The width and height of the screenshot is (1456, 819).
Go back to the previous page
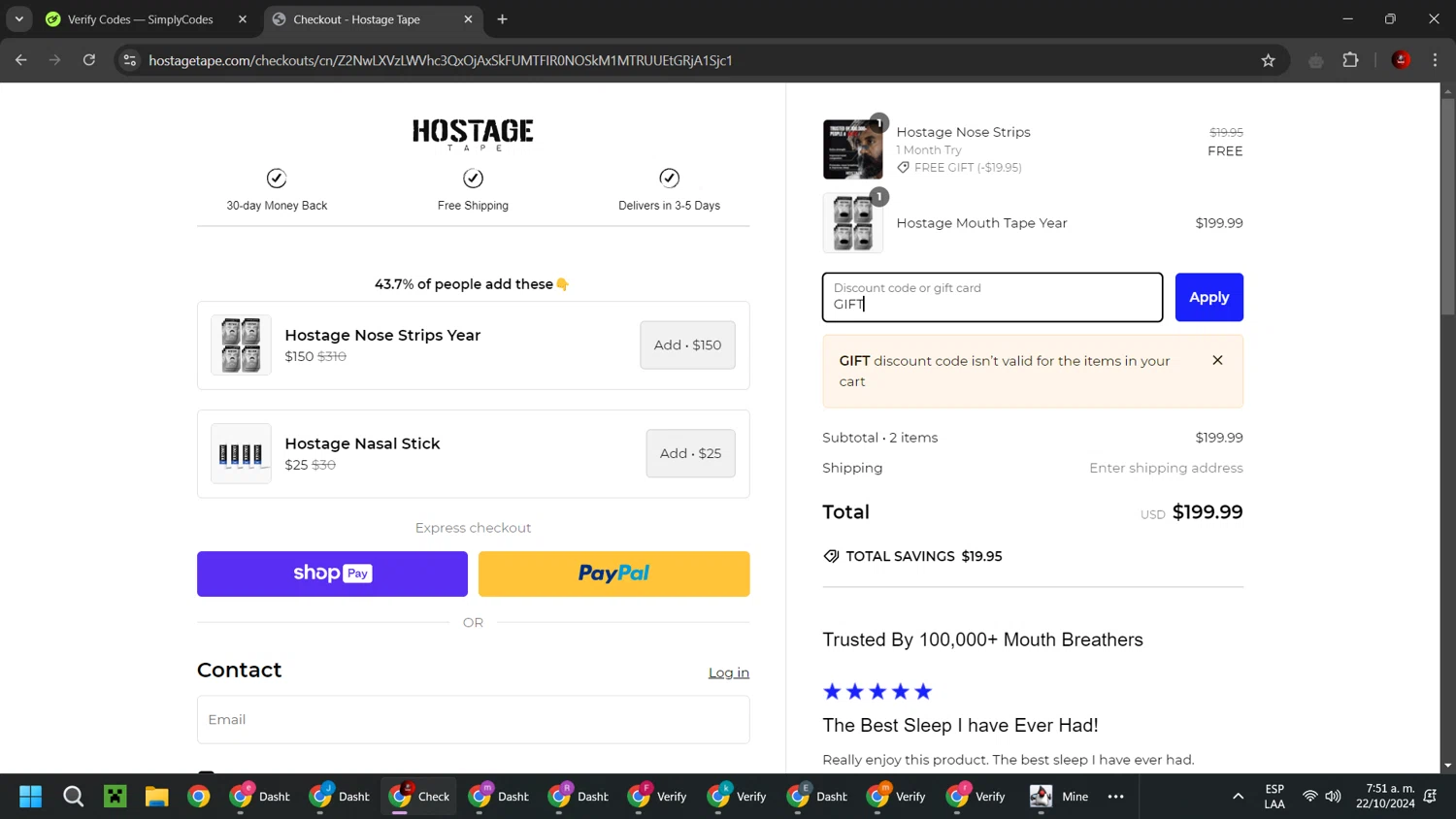[x=21, y=60]
